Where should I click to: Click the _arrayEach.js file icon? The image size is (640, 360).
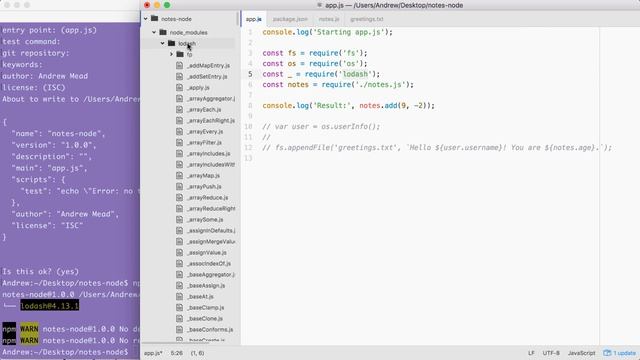click(x=179, y=109)
